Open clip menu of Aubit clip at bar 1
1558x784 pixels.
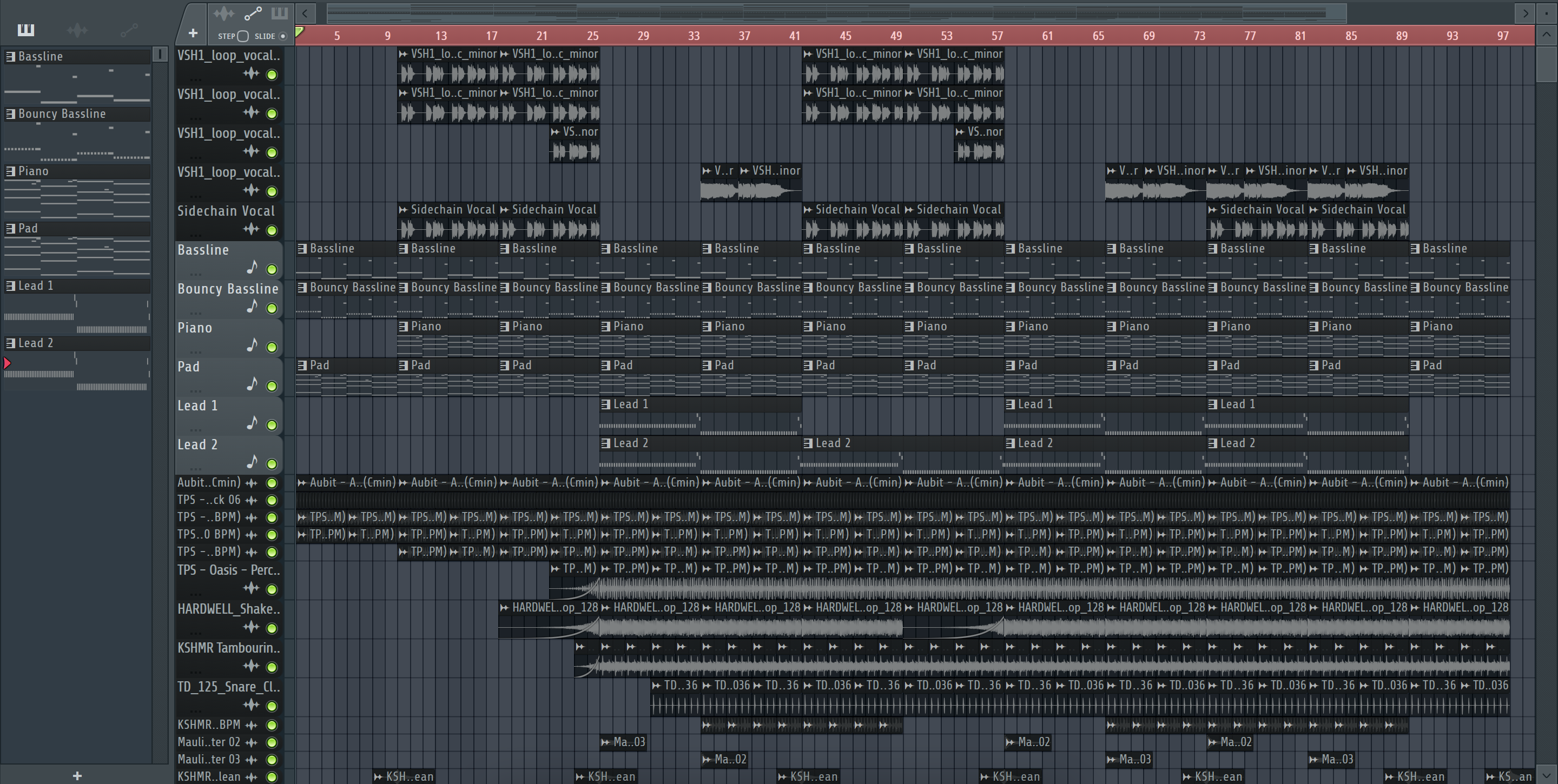[x=302, y=483]
